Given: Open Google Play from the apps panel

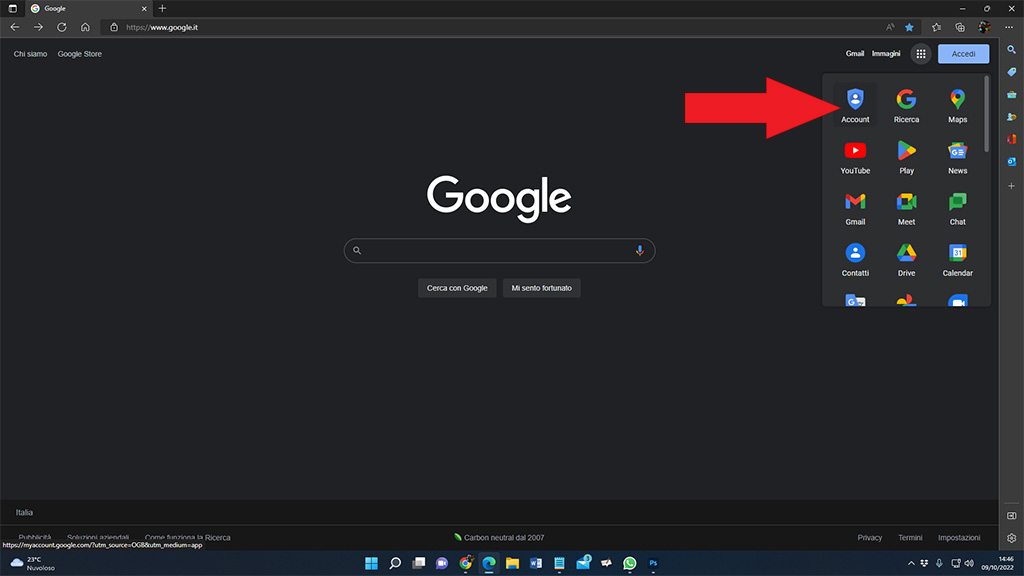Looking at the screenshot, I should point(906,157).
